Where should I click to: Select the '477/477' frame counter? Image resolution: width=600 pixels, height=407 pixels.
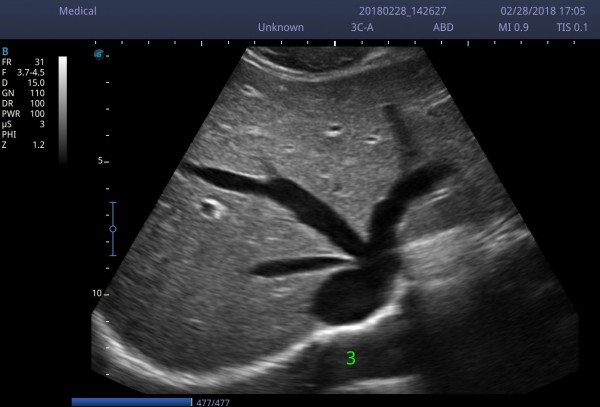(213, 402)
